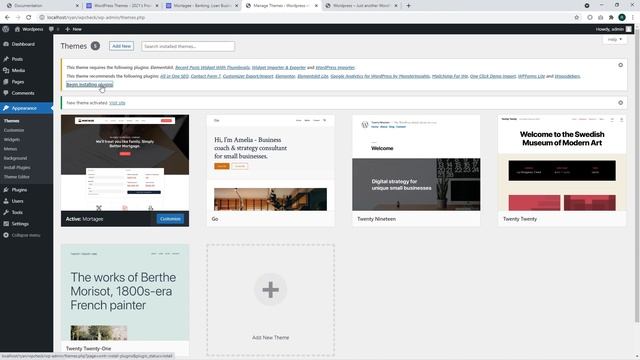The width and height of the screenshot is (640, 360).
Task: Click the Add New Theme plus tile
Action: pos(270,300)
